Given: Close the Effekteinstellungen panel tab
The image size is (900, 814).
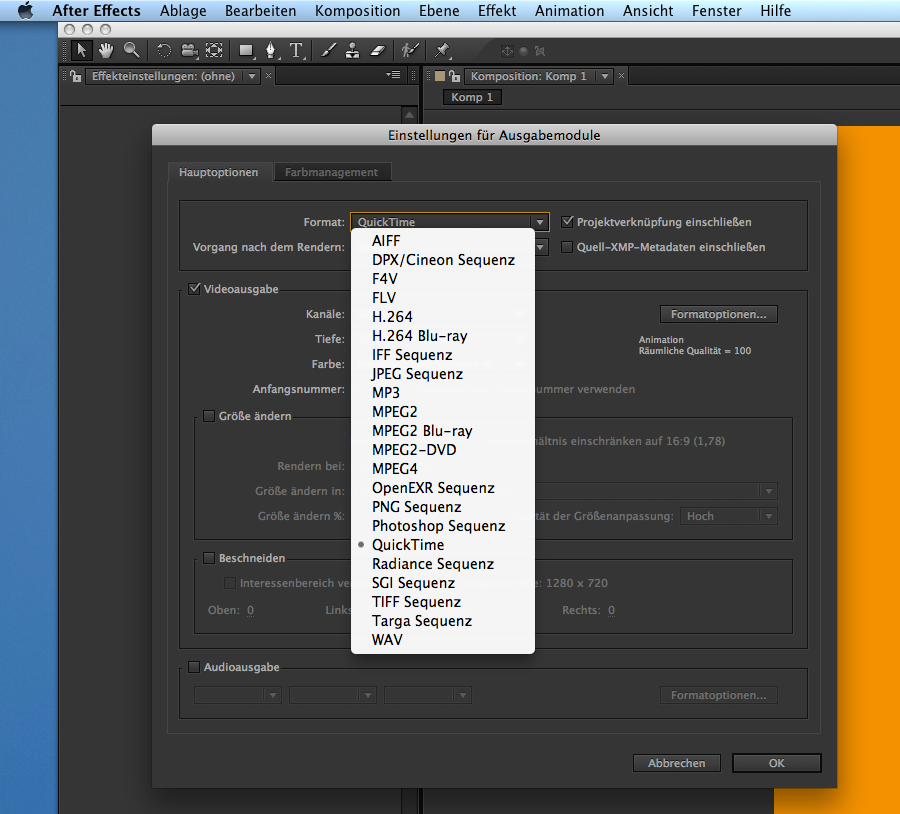Looking at the screenshot, I should (x=268, y=75).
